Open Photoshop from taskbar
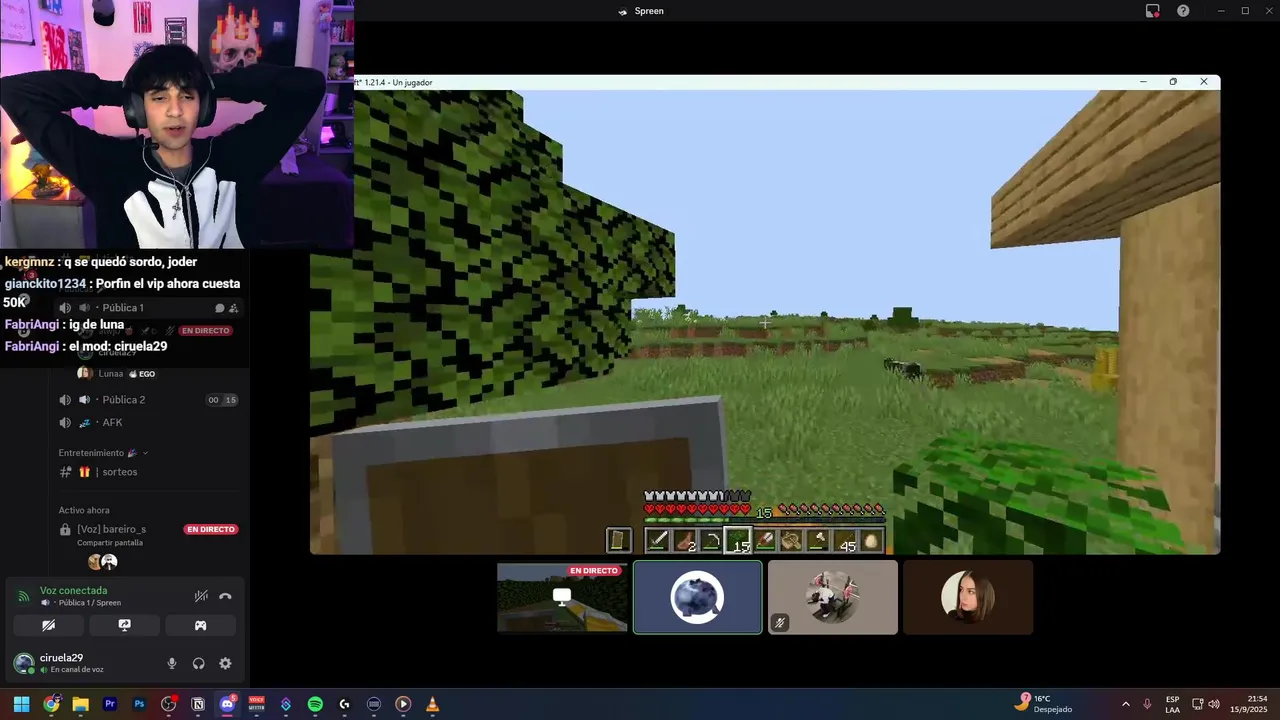The image size is (1280, 720). [139, 704]
